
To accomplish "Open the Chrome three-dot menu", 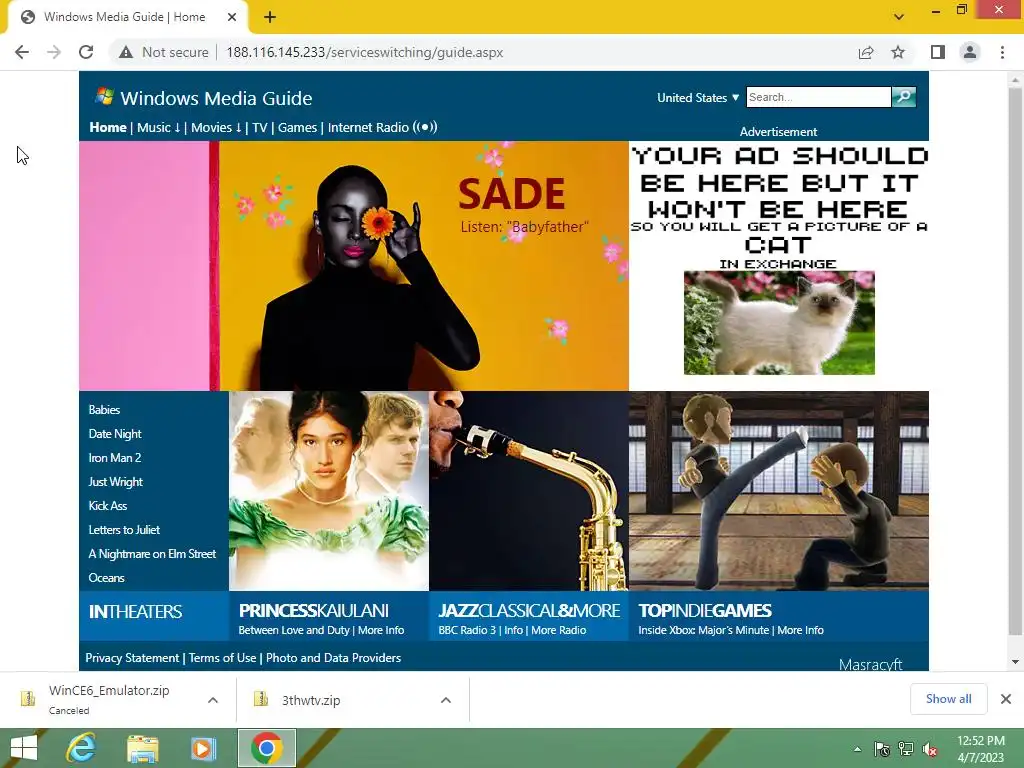I will [1002, 52].
